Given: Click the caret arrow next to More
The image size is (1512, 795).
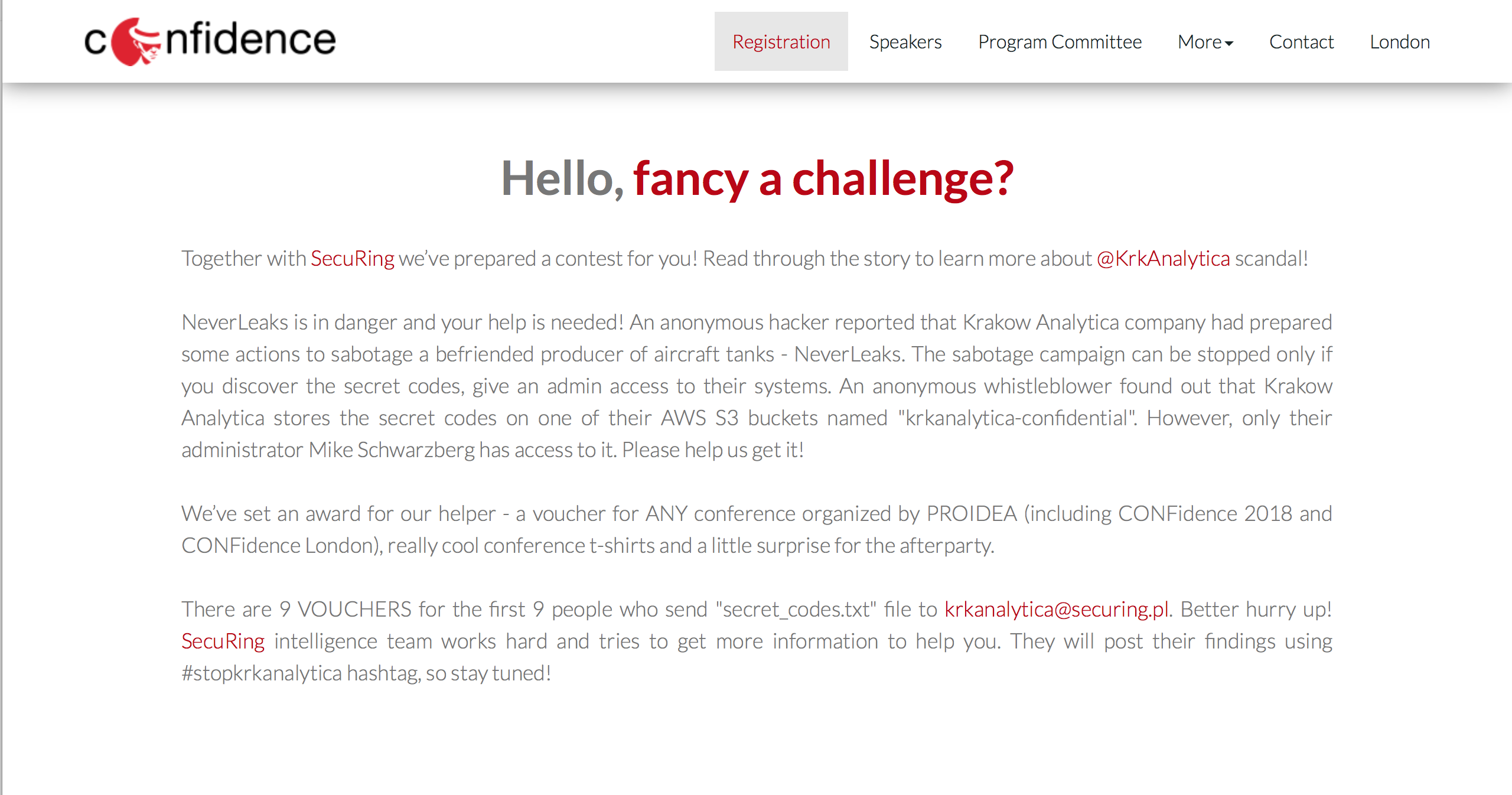Looking at the screenshot, I should point(1229,44).
